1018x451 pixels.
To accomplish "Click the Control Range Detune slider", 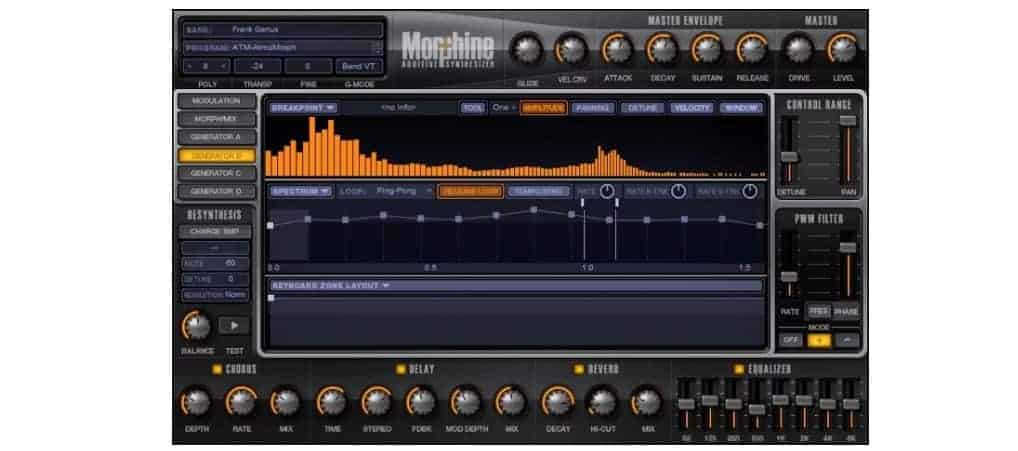I will (789, 156).
